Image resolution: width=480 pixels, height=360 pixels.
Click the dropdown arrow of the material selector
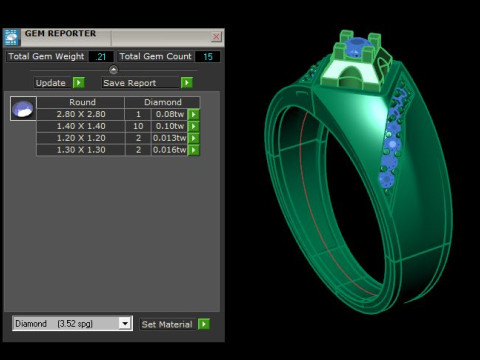coord(125,323)
